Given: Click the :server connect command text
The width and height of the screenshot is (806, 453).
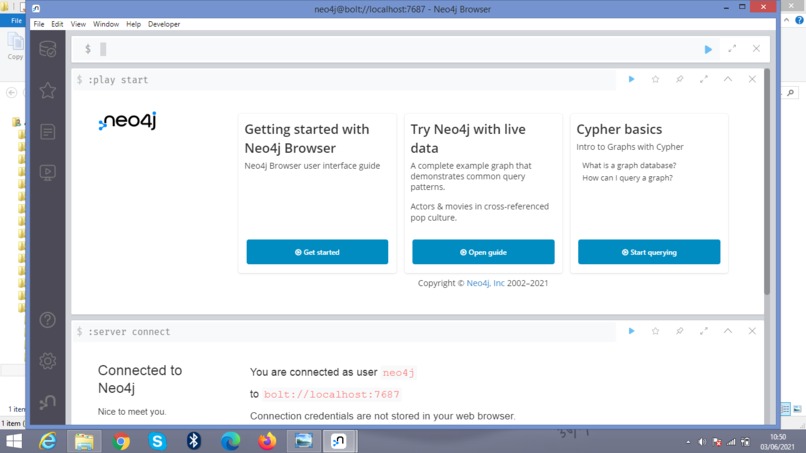Looking at the screenshot, I should pyautogui.click(x=129, y=332).
